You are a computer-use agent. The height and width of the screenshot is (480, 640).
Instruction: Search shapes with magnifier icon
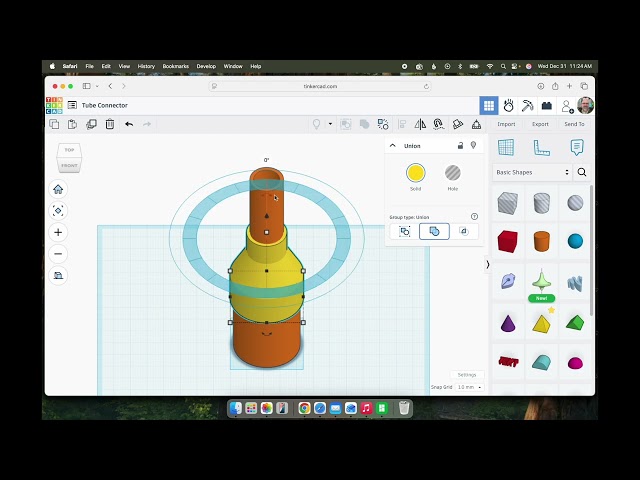582,172
